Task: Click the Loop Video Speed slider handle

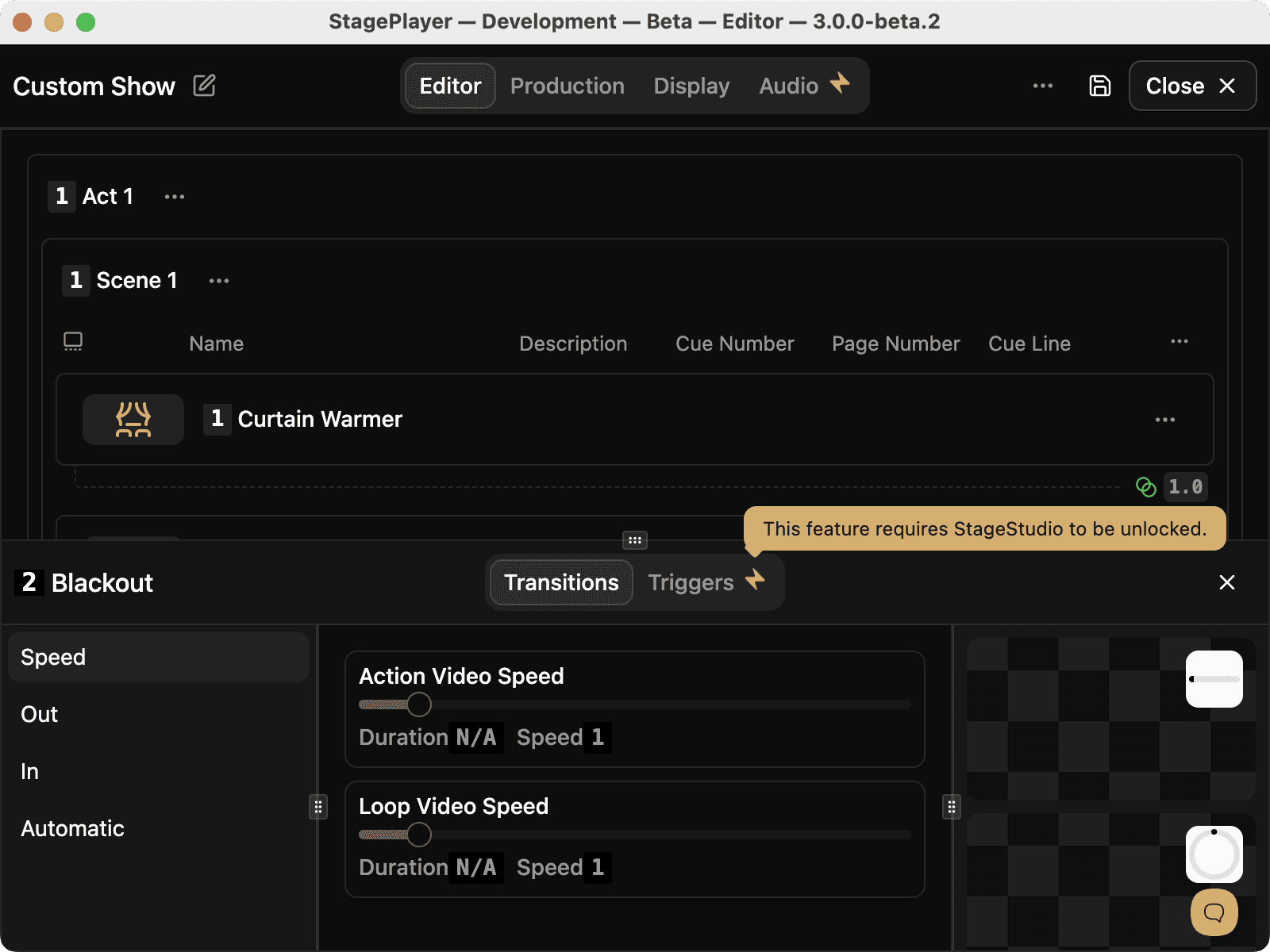Action: point(419,834)
